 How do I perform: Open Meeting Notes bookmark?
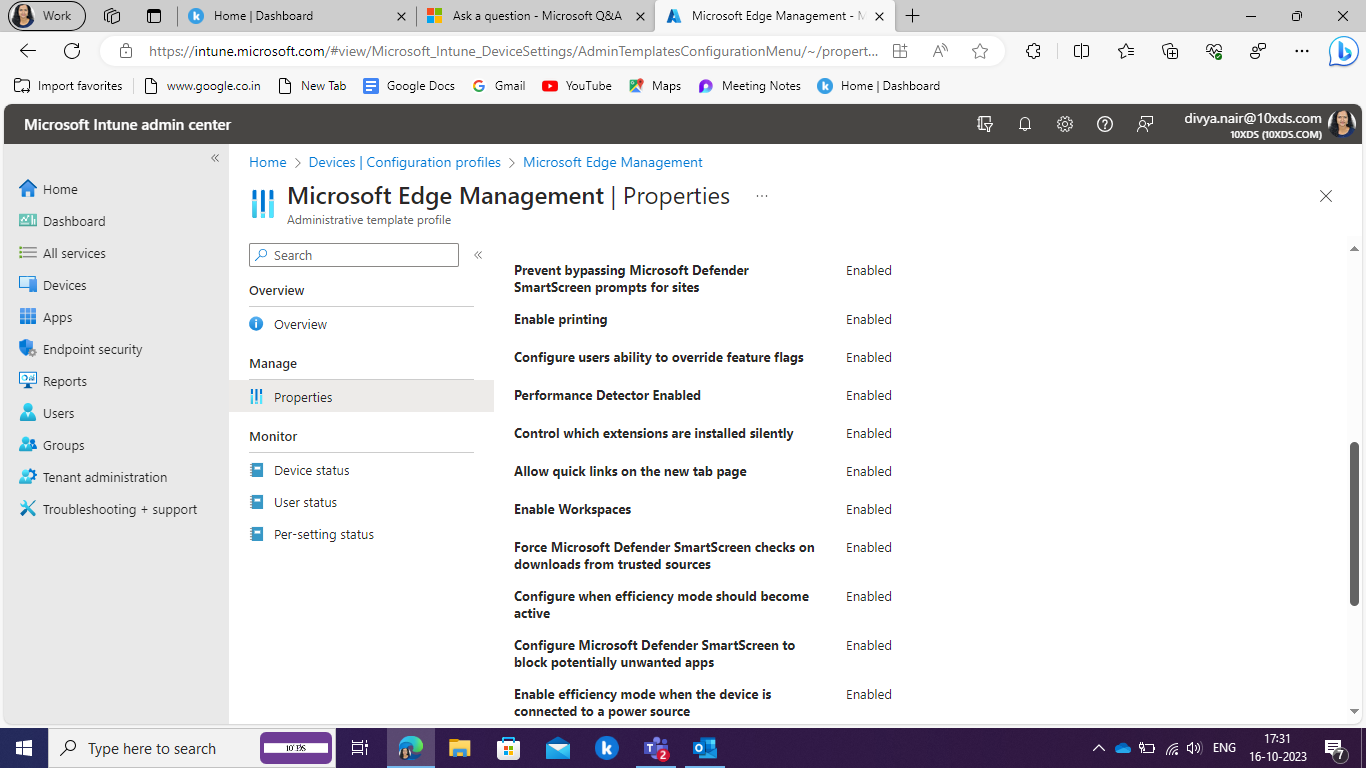750,86
